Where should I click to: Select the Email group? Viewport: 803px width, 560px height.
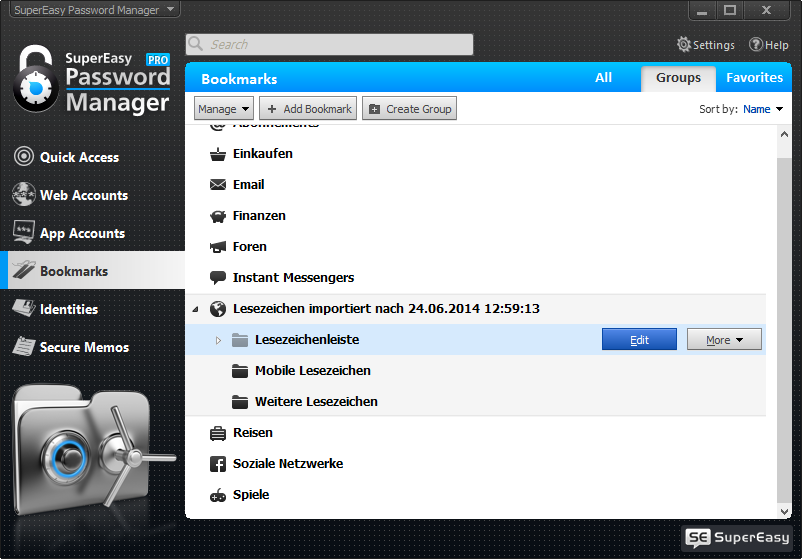point(475,184)
